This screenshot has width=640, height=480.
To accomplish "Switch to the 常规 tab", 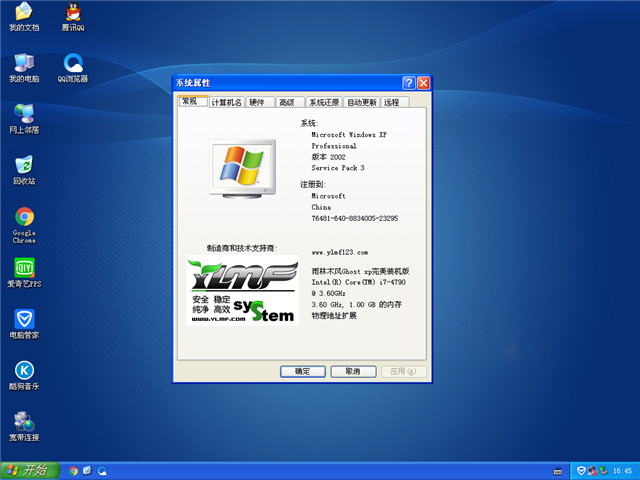I will point(193,101).
